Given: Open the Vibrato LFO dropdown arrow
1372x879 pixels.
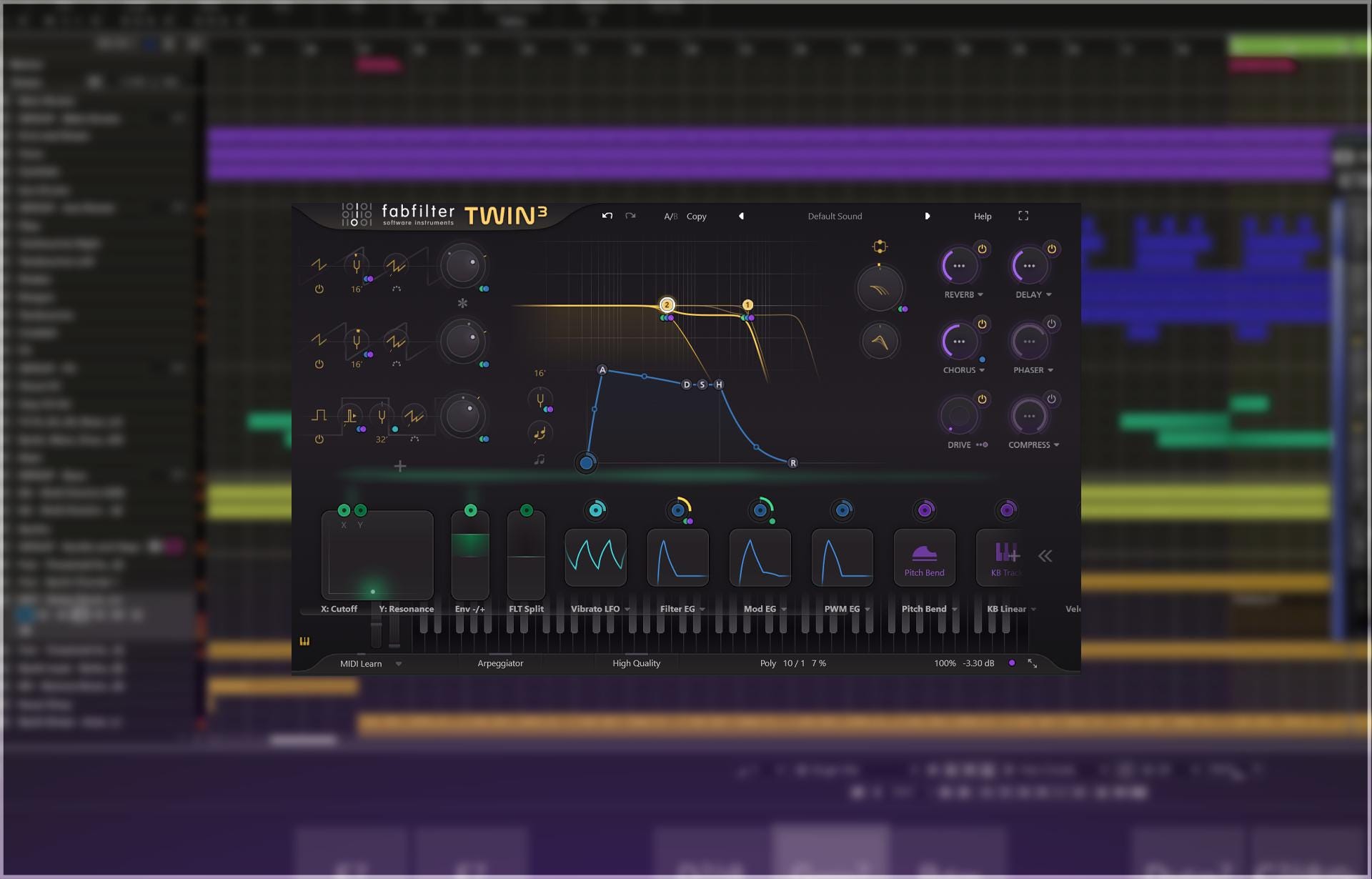Looking at the screenshot, I should pos(627,610).
